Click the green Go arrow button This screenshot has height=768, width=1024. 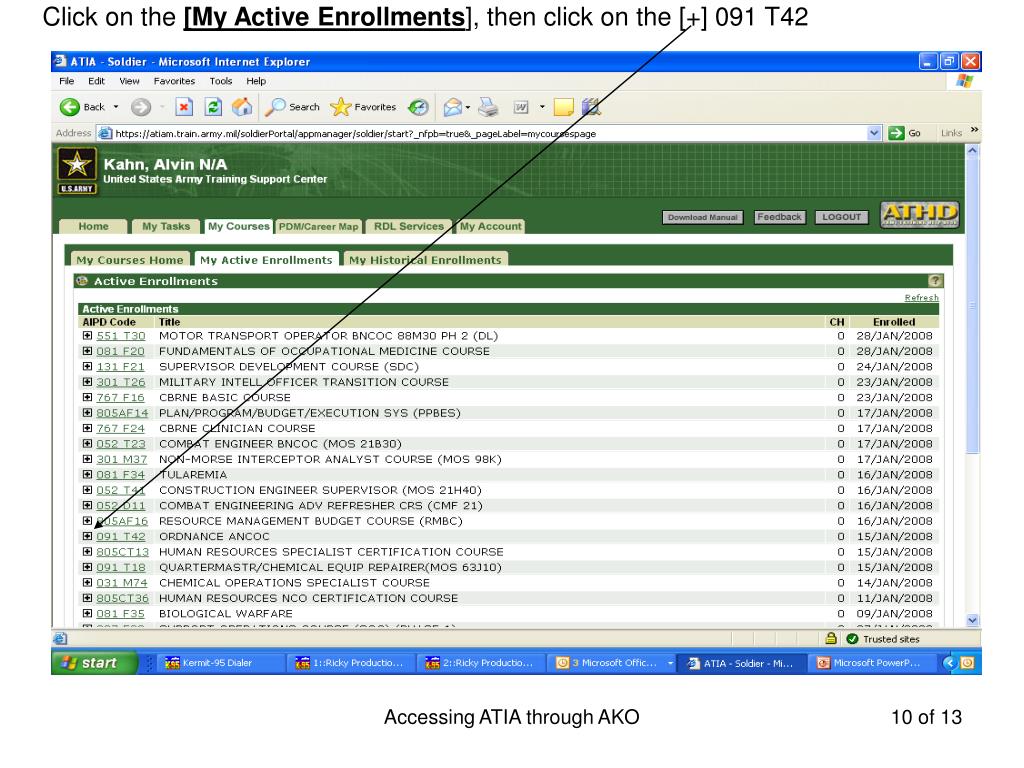(897, 133)
